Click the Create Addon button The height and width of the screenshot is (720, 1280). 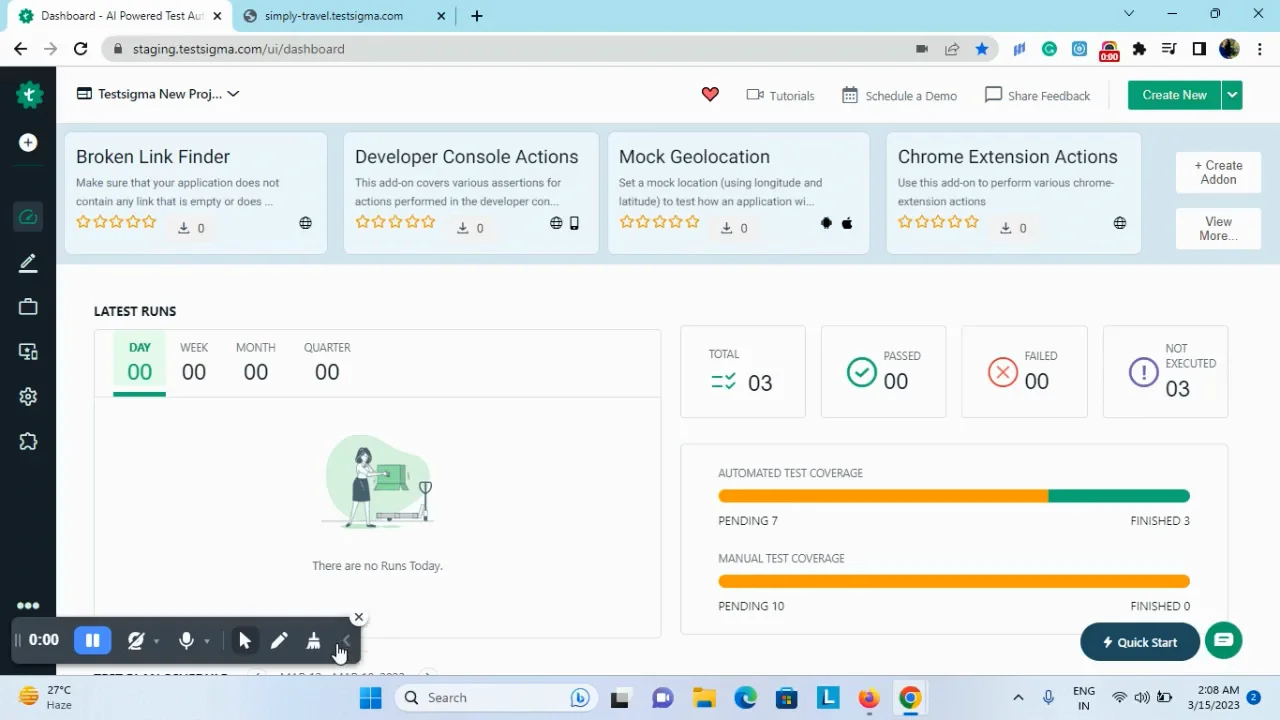1218,173
